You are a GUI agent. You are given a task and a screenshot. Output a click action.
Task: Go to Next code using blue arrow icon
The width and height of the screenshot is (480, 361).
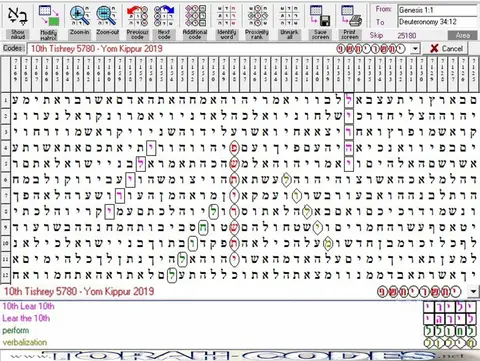(x=164, y=16)
